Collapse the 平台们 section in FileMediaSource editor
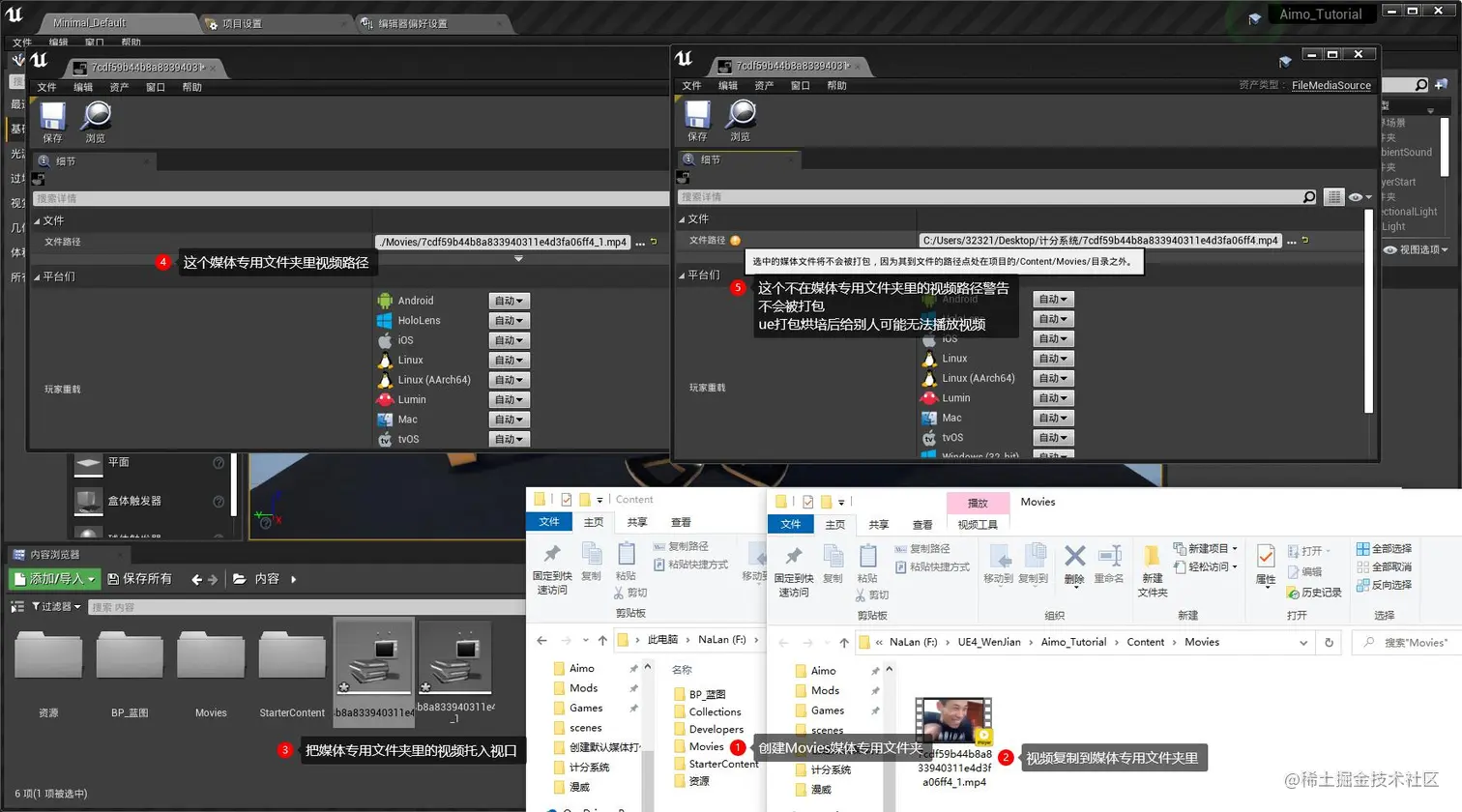Image resolution: width=1462 pixels, height=812 pixels. tap(682, 275)
